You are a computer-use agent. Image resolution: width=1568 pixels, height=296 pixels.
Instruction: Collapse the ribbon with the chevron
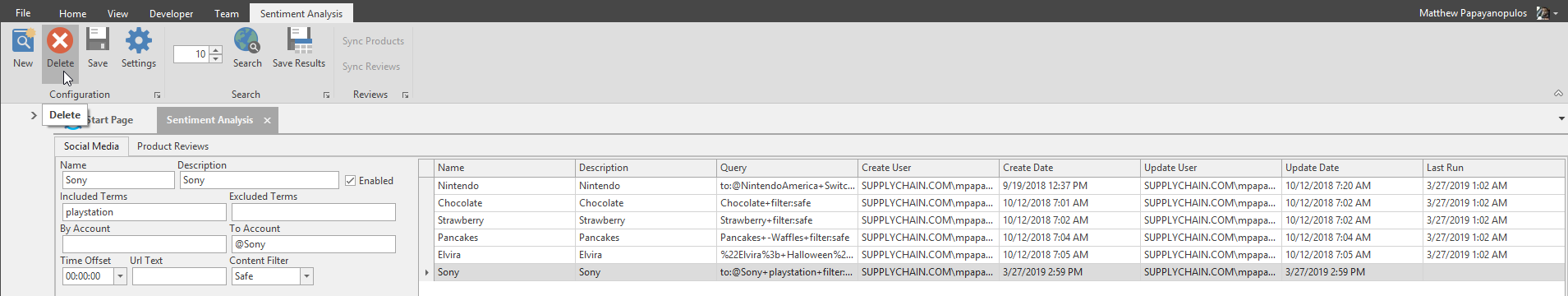click(1558, 93)
